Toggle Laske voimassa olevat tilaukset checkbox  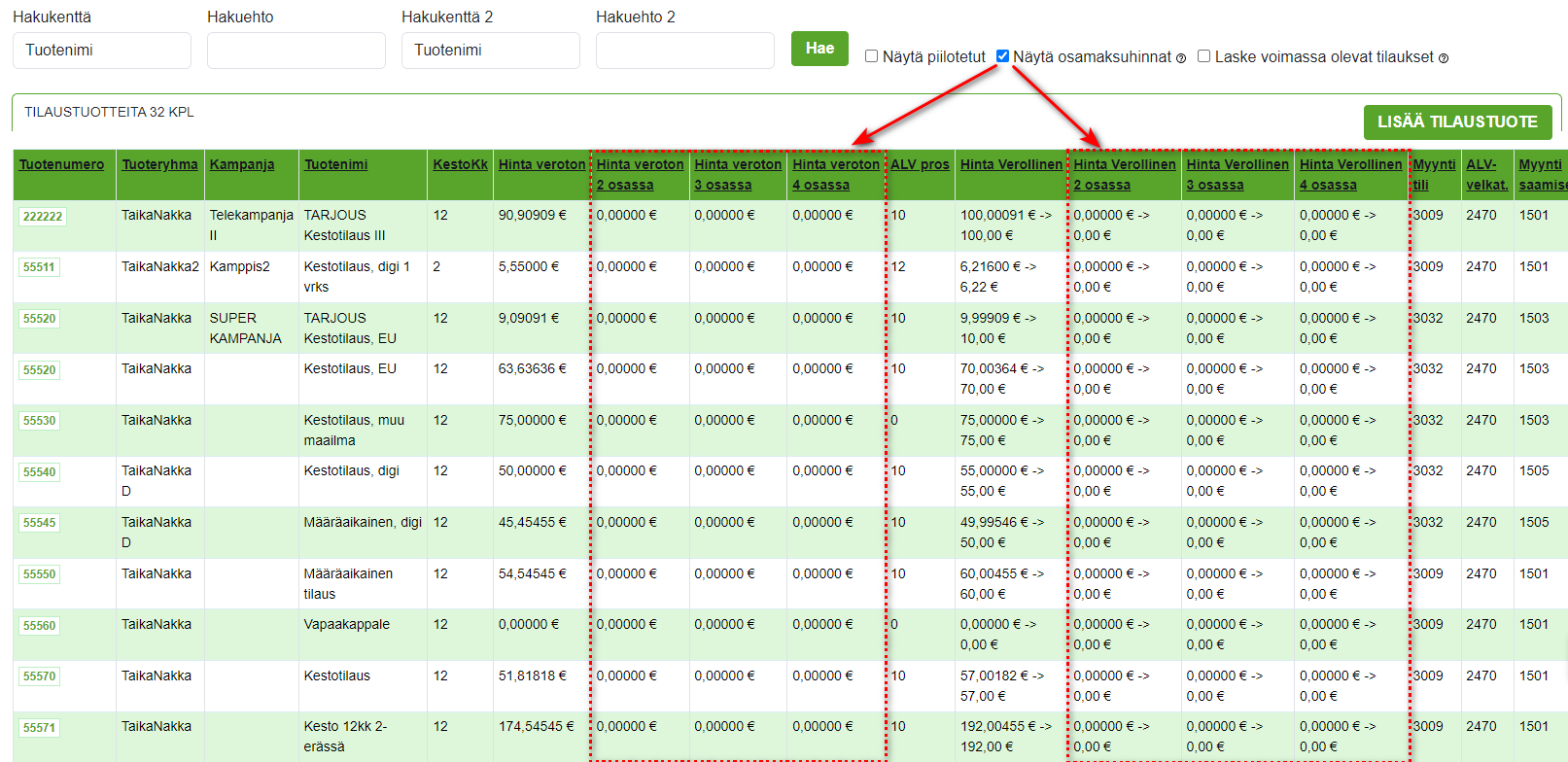tap(1204, 56)
